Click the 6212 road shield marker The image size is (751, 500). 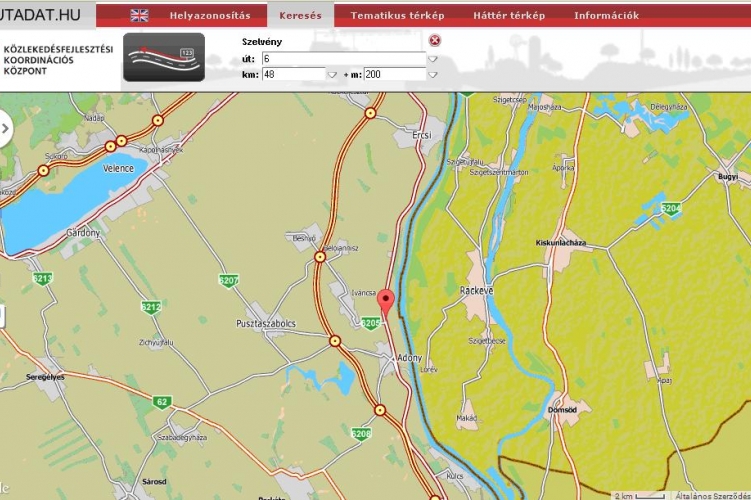(x=151, y=307)
